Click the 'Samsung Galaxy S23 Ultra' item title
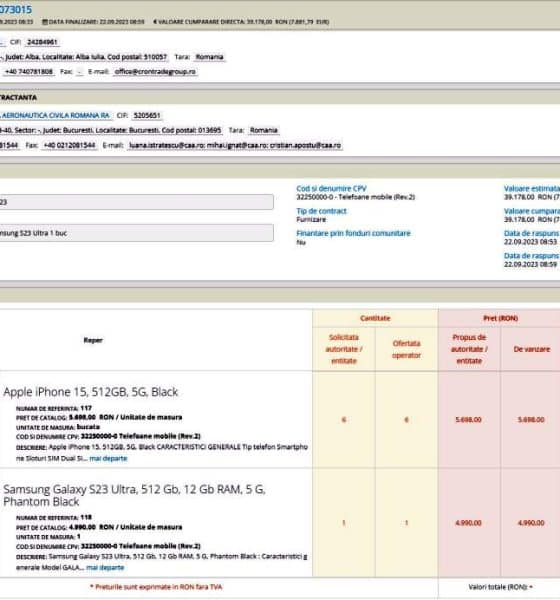 point(134,495)
